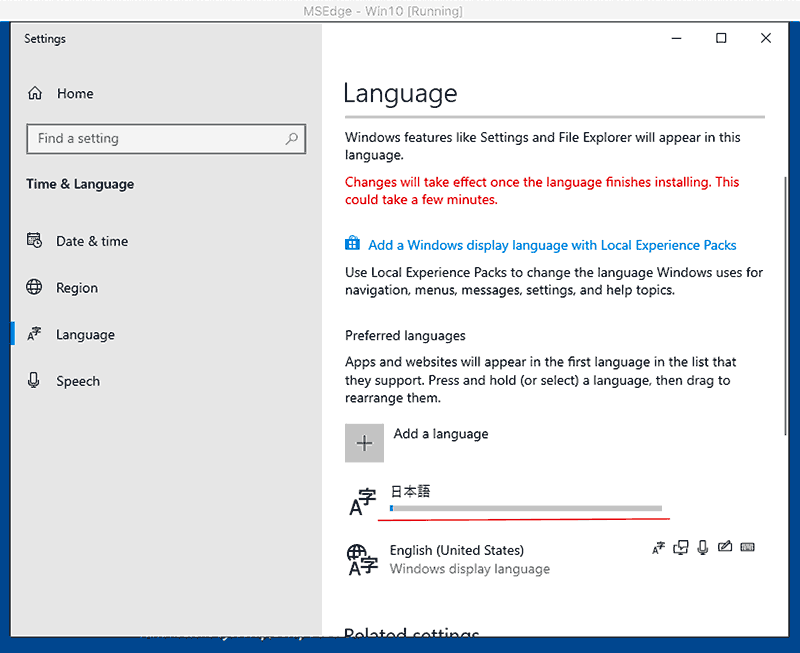The width and height of the screenshot is (800, 653).
Task: Click the Japanese install progress bar
Action: (525, 509)
